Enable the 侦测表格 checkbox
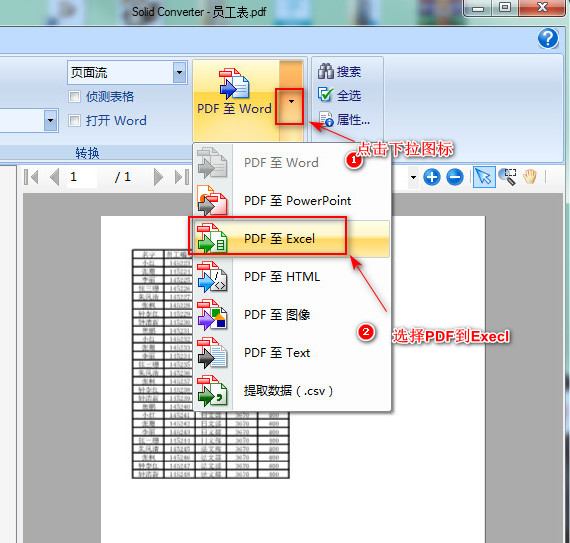 (x=75, y=97)
